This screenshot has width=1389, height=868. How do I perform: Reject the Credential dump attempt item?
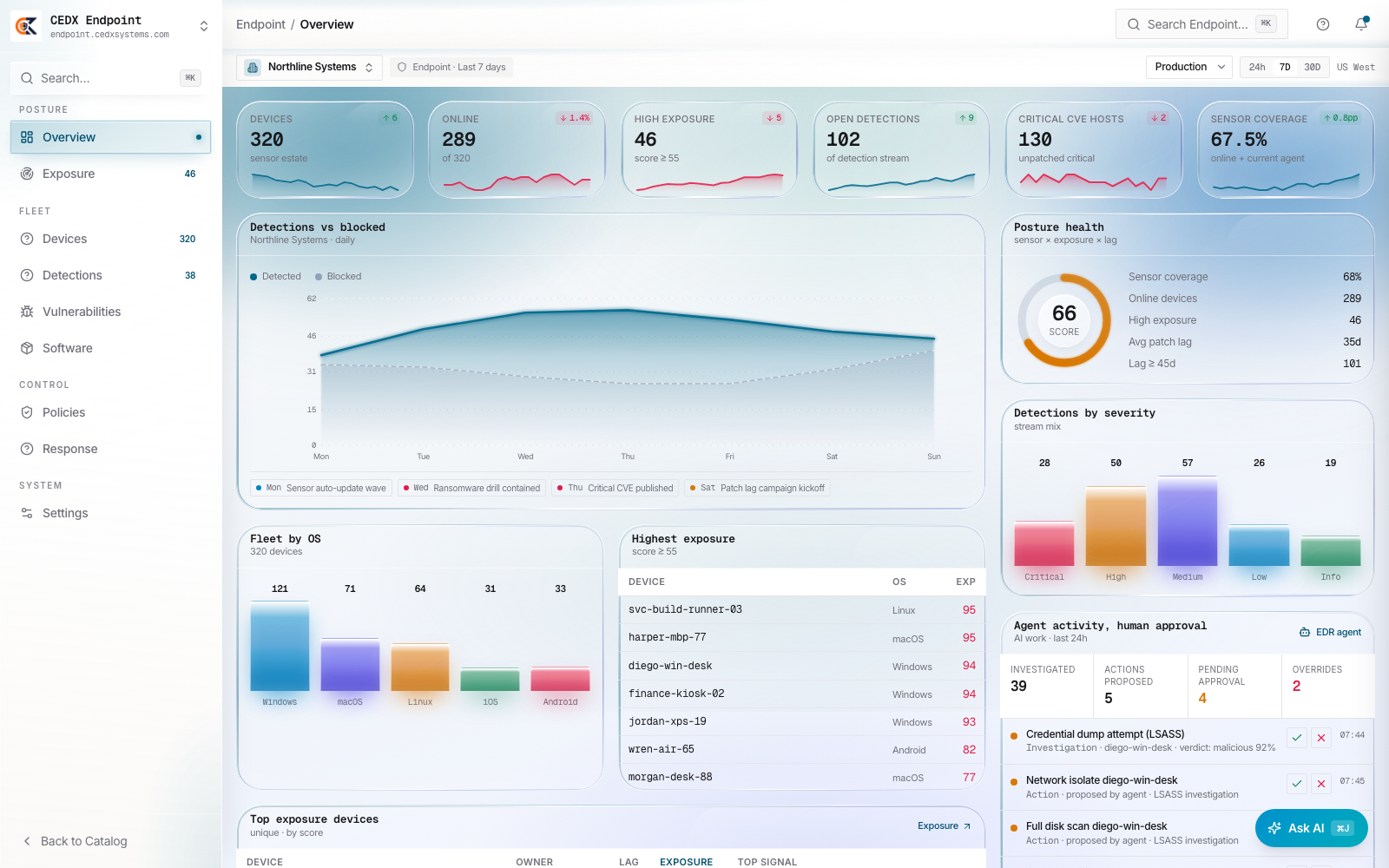coord(1321,738)
